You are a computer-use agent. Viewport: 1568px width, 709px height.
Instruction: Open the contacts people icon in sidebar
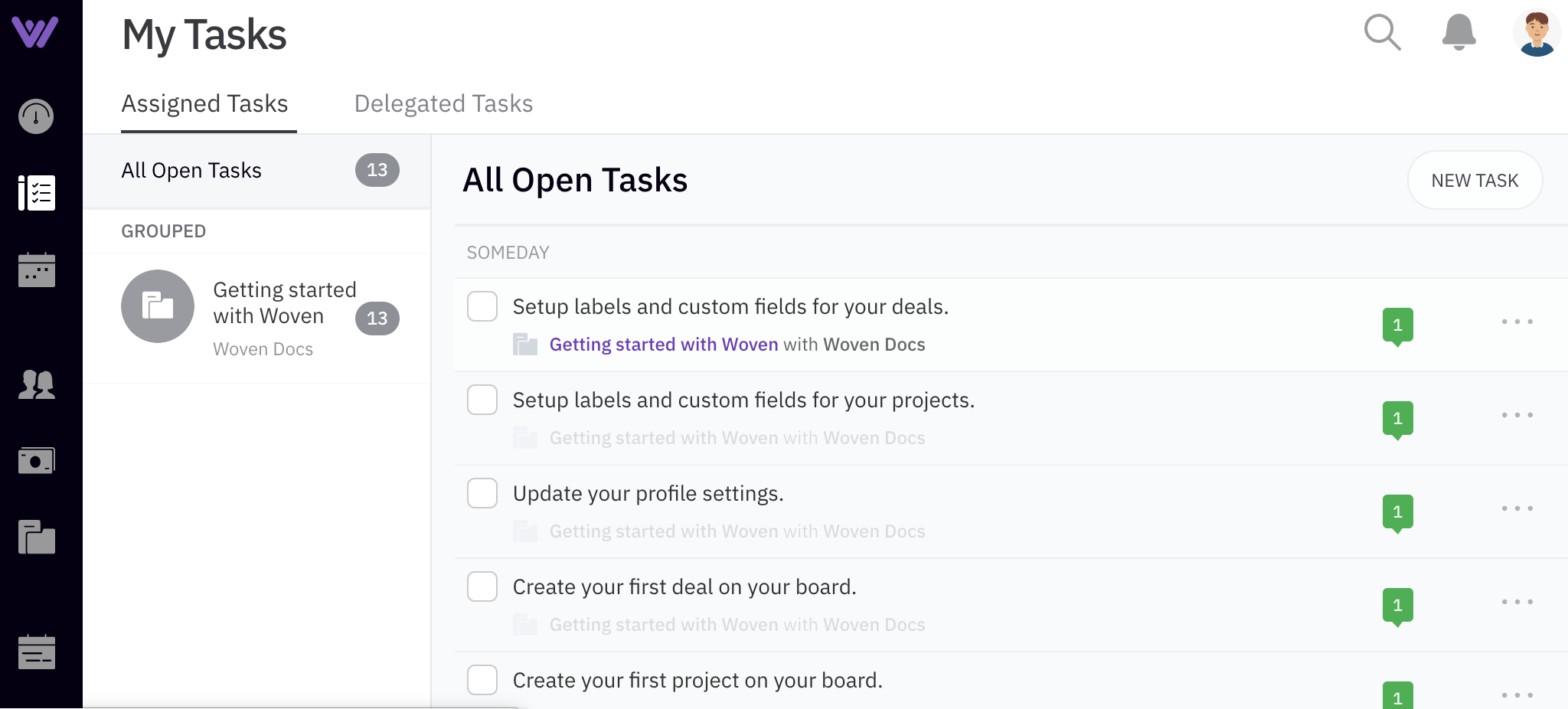pos(37,384)
